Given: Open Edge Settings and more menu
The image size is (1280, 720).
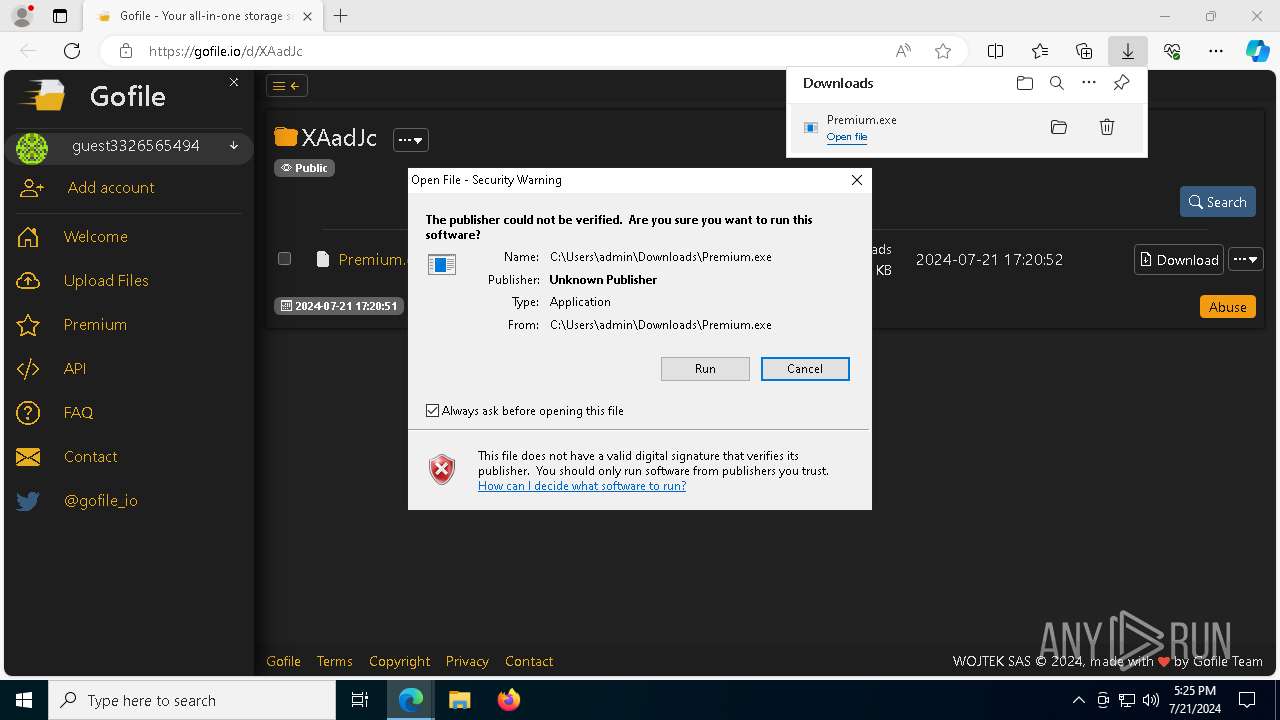Looking at the screenshot, I should 1216,51.
